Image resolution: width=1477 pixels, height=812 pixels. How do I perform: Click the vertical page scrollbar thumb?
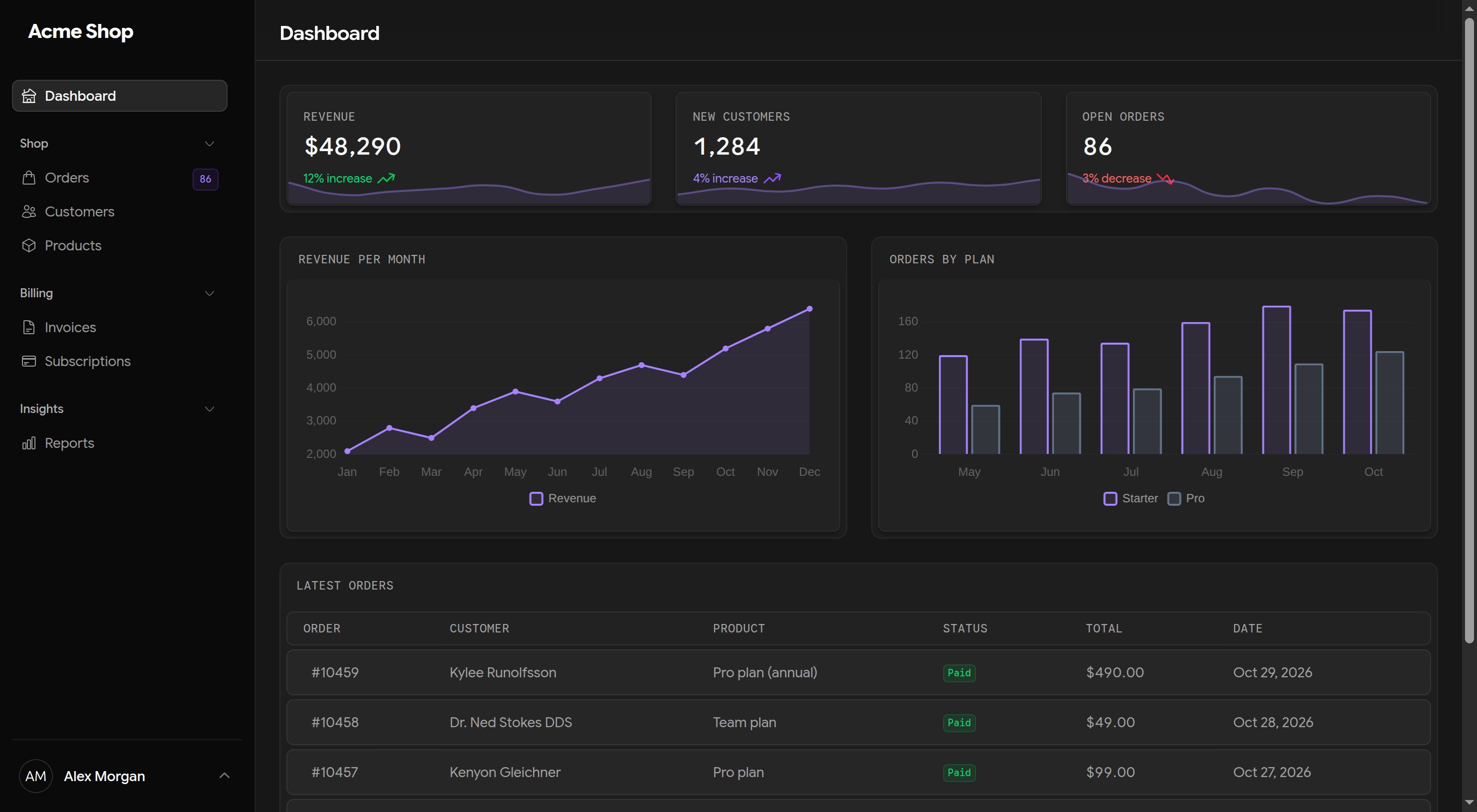[1469, 330]
